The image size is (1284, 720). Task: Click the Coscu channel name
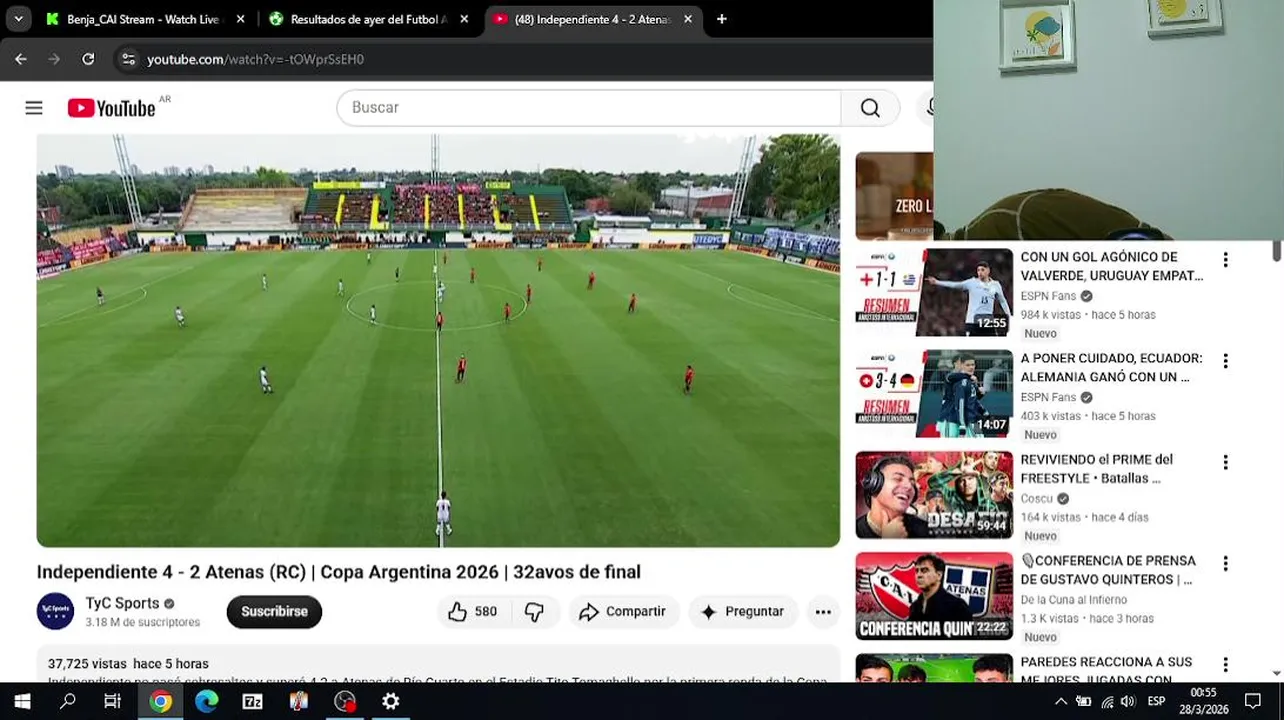click(1036, 498)
